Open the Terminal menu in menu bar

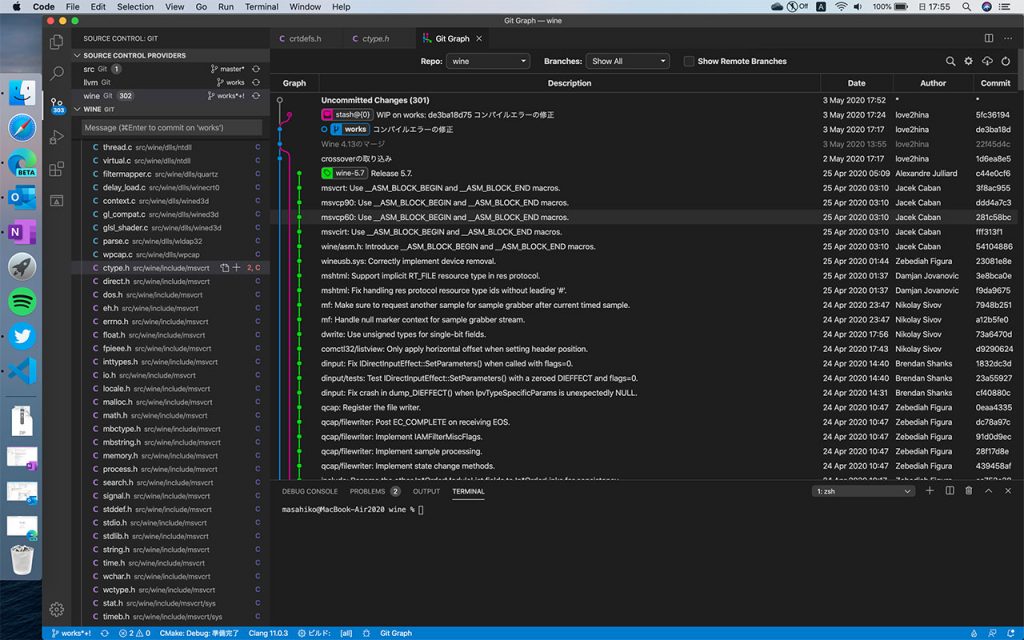tap(261, 7)
